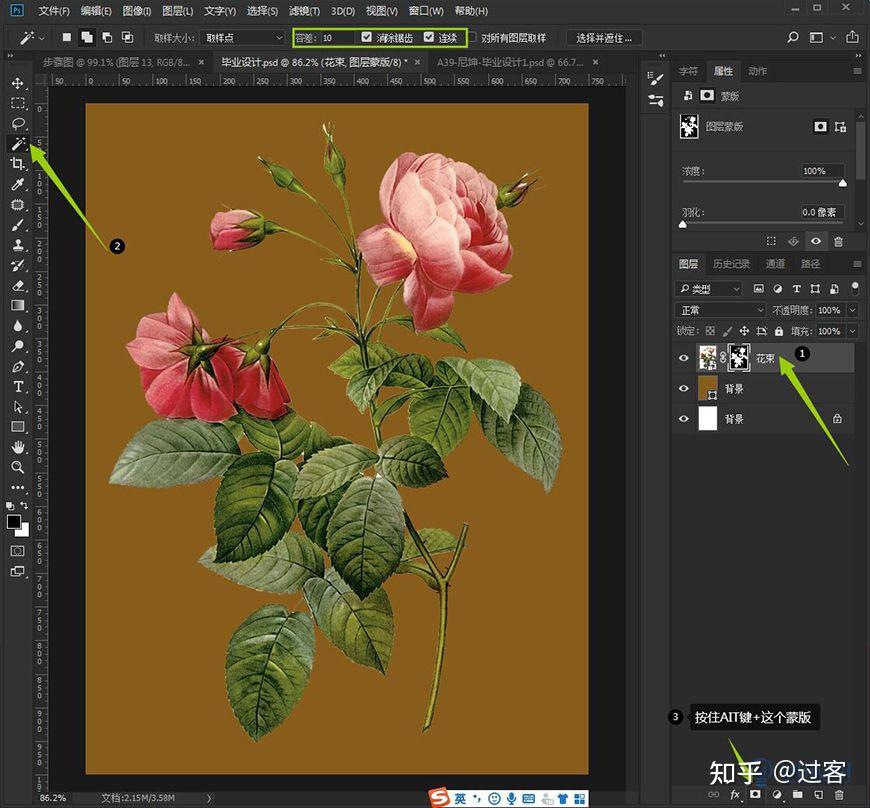
Task: Toggle visibility of the brown 背景 layer
Action: [x=684, y=388]
